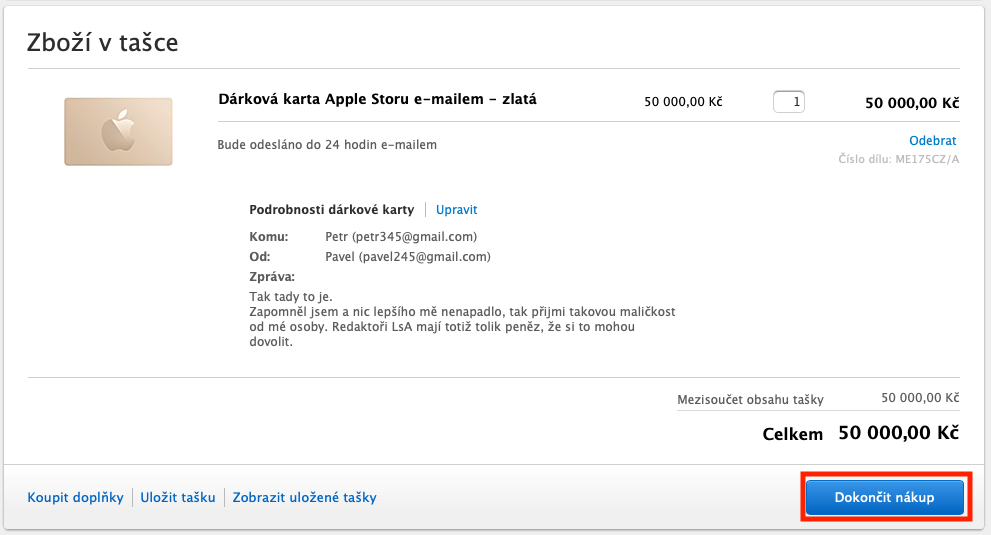Click the Bude odesláno do 24 hodin text
This screenshot has width=991, height=535.
point(327,145)
